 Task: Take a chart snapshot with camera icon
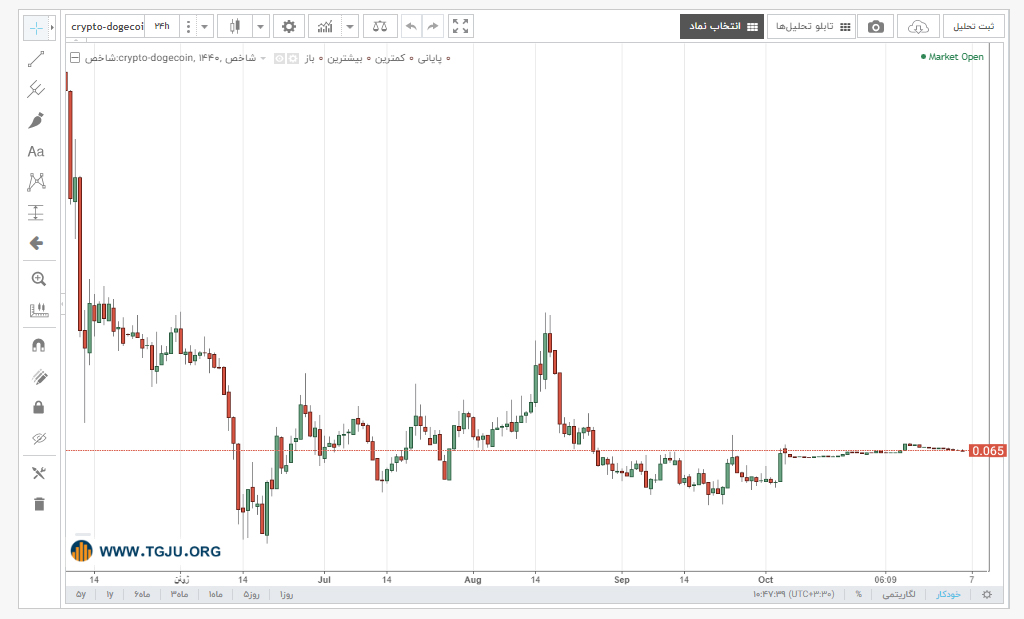point(876,27)
